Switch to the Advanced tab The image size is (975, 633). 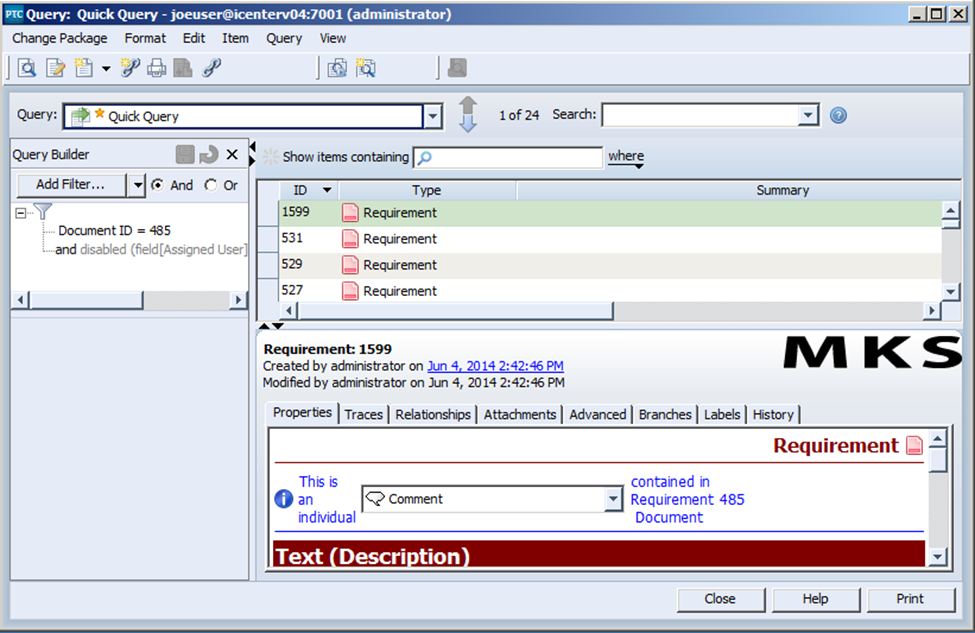tap(598, 414)
